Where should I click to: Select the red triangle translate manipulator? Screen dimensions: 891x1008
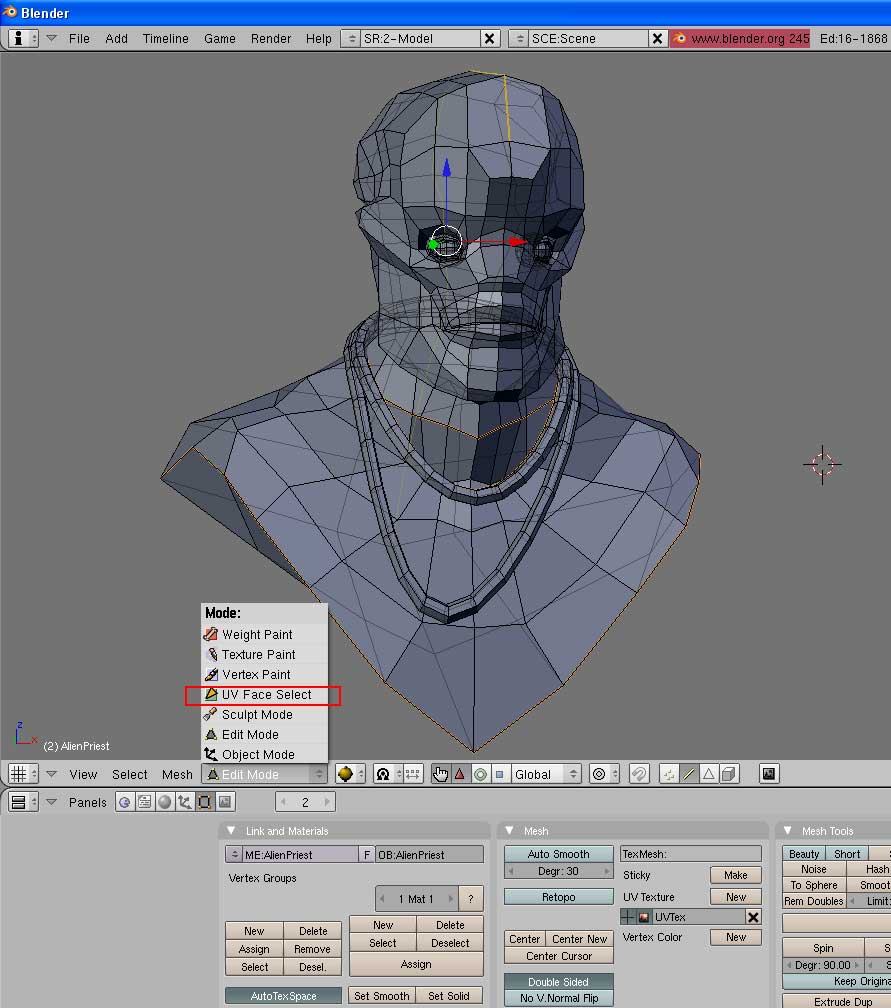click(460, 774)
